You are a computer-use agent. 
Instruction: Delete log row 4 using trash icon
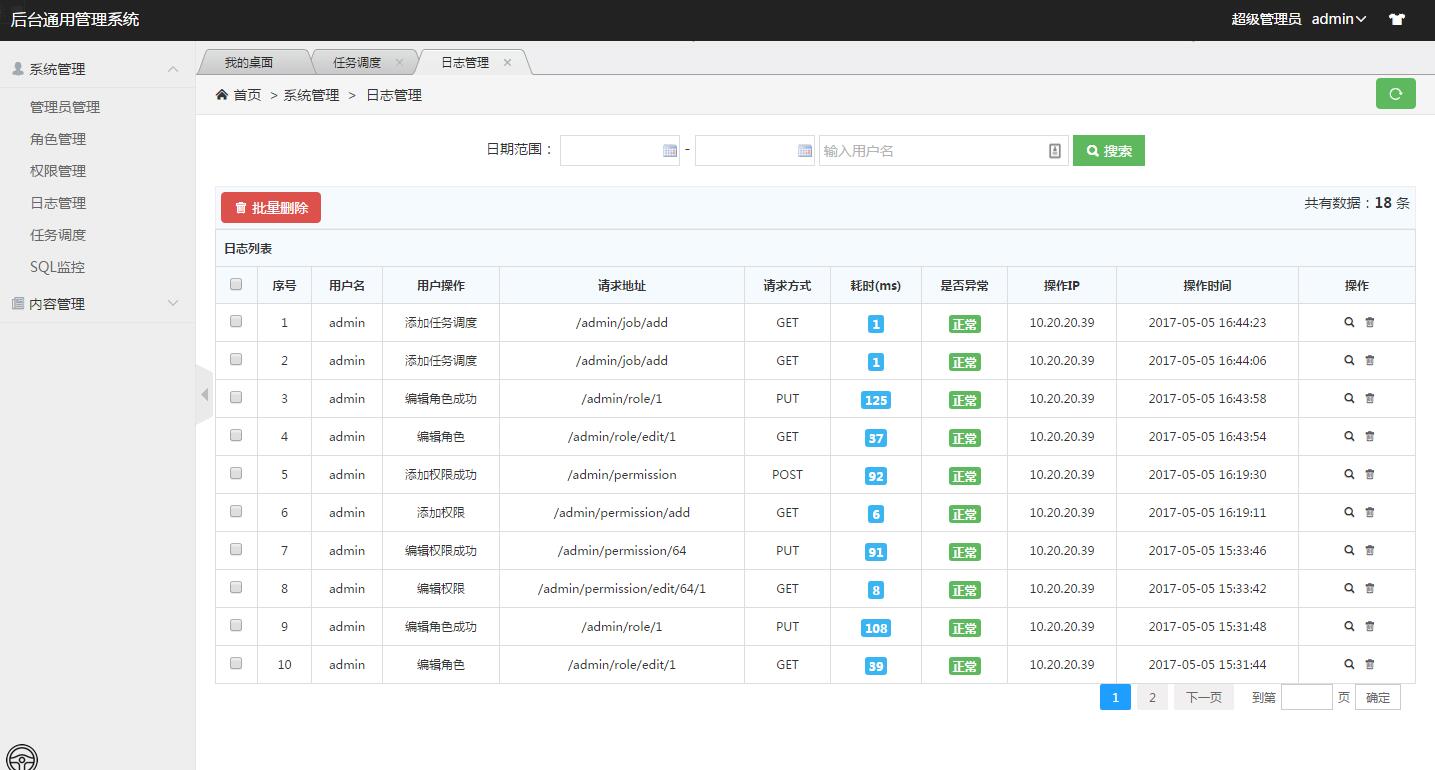point(1370,436)
